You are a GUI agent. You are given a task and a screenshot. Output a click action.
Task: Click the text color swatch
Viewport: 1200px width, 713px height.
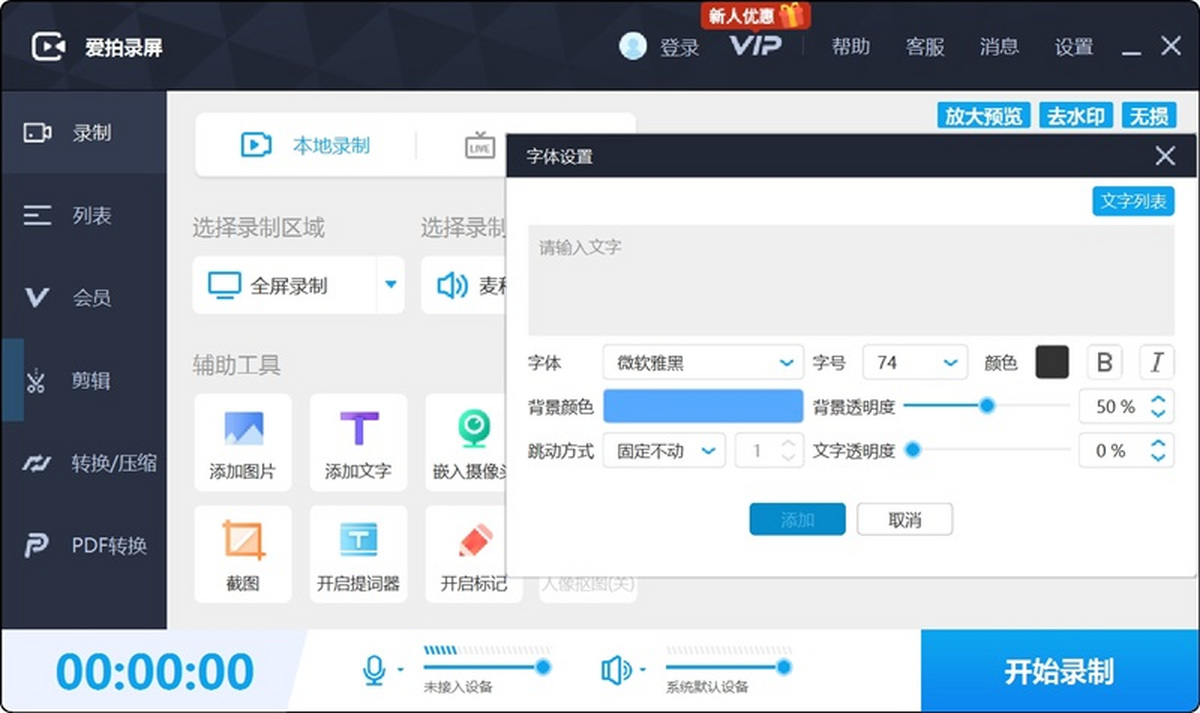[x=1052, y=362]
